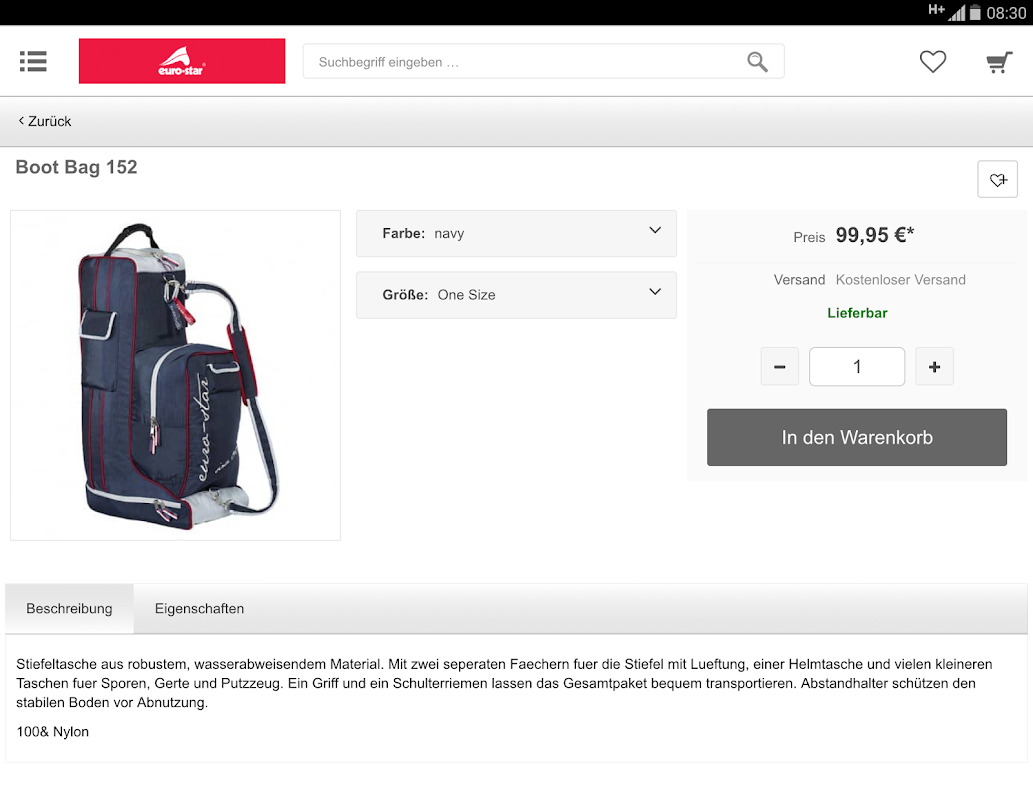Open the boot bag product image

click(175, 376)
